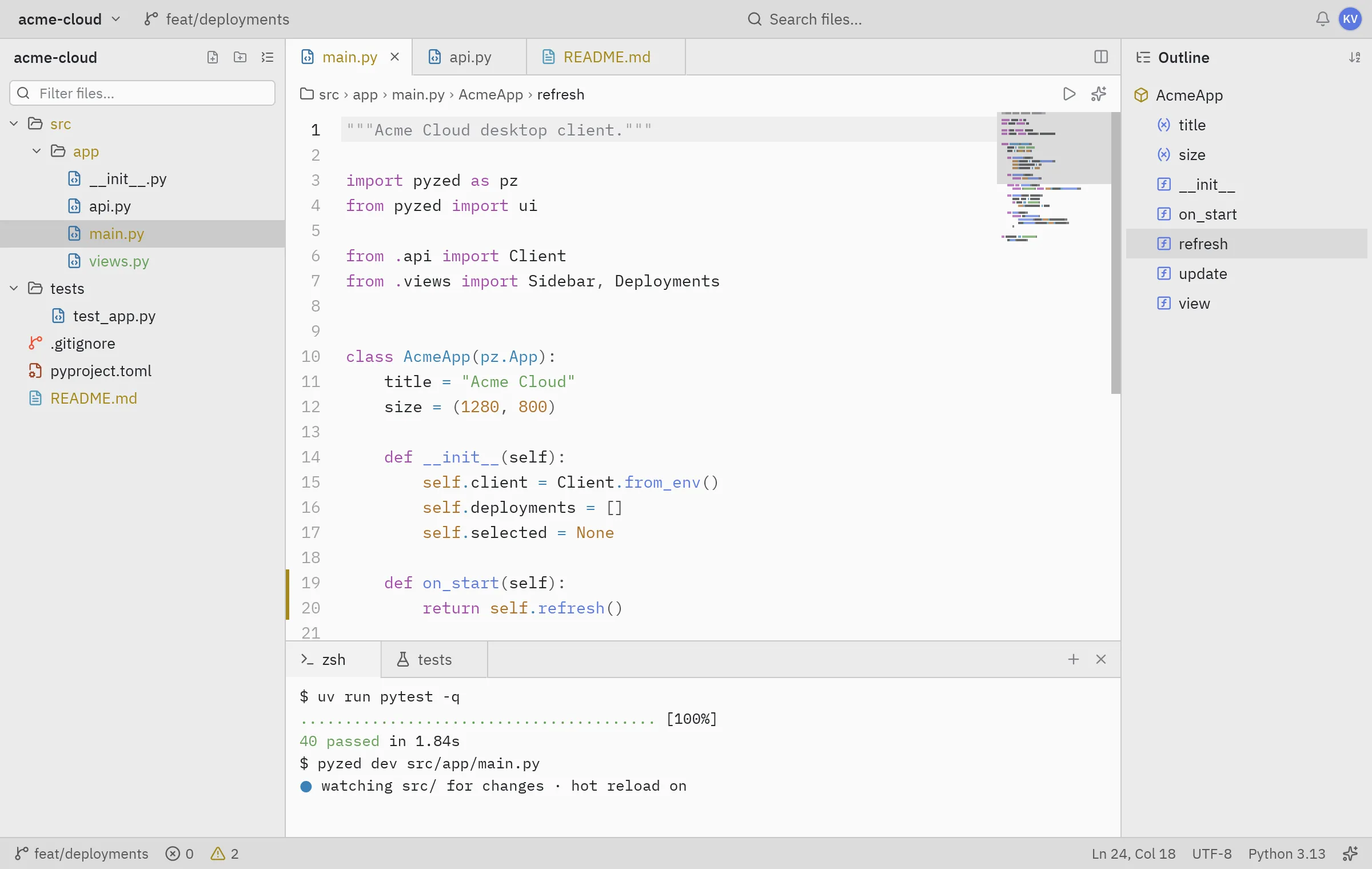Open notifications bell

[x=1323, y=19]
